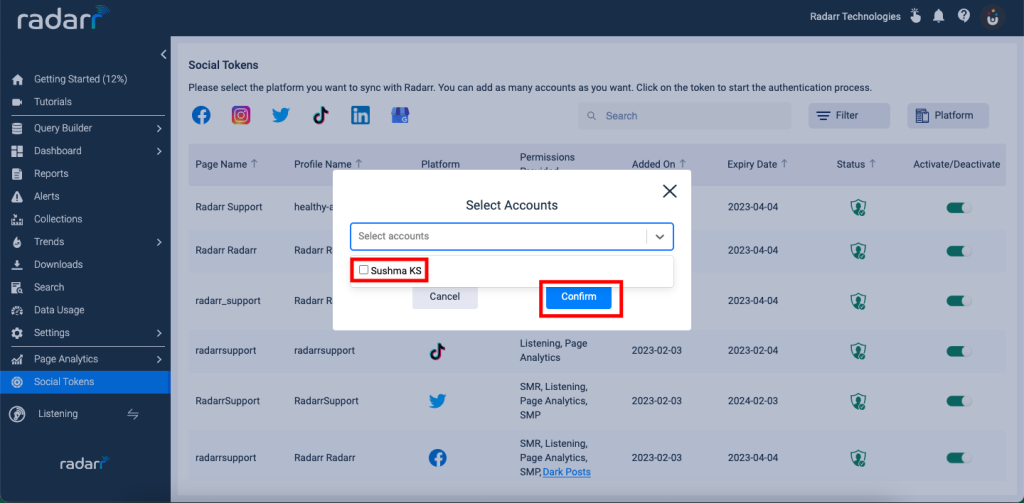Click the status shield in the 2023-02-04 expiry row

pyautogui.click(x=858, y=351)
